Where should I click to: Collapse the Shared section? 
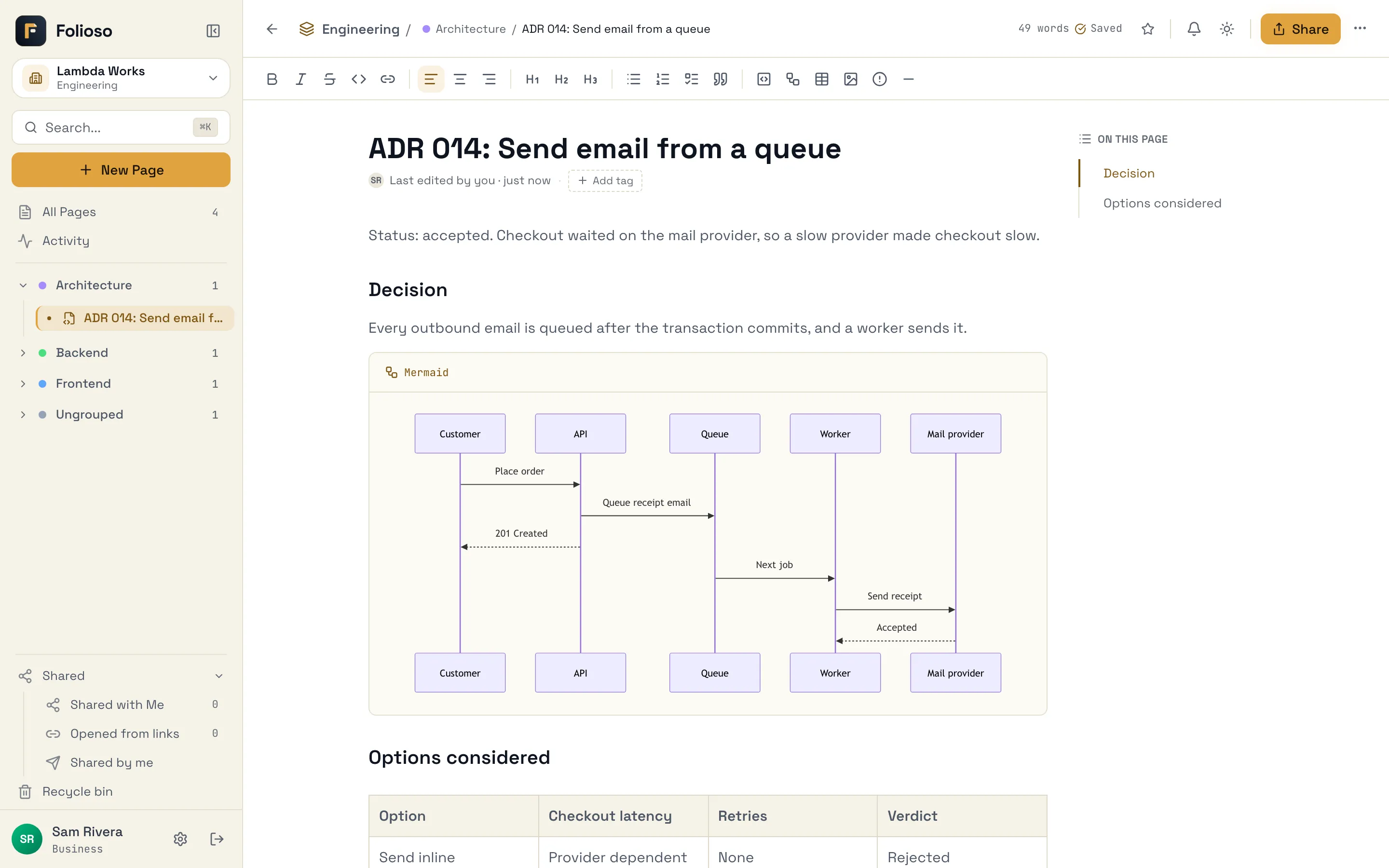pos(218,676)
